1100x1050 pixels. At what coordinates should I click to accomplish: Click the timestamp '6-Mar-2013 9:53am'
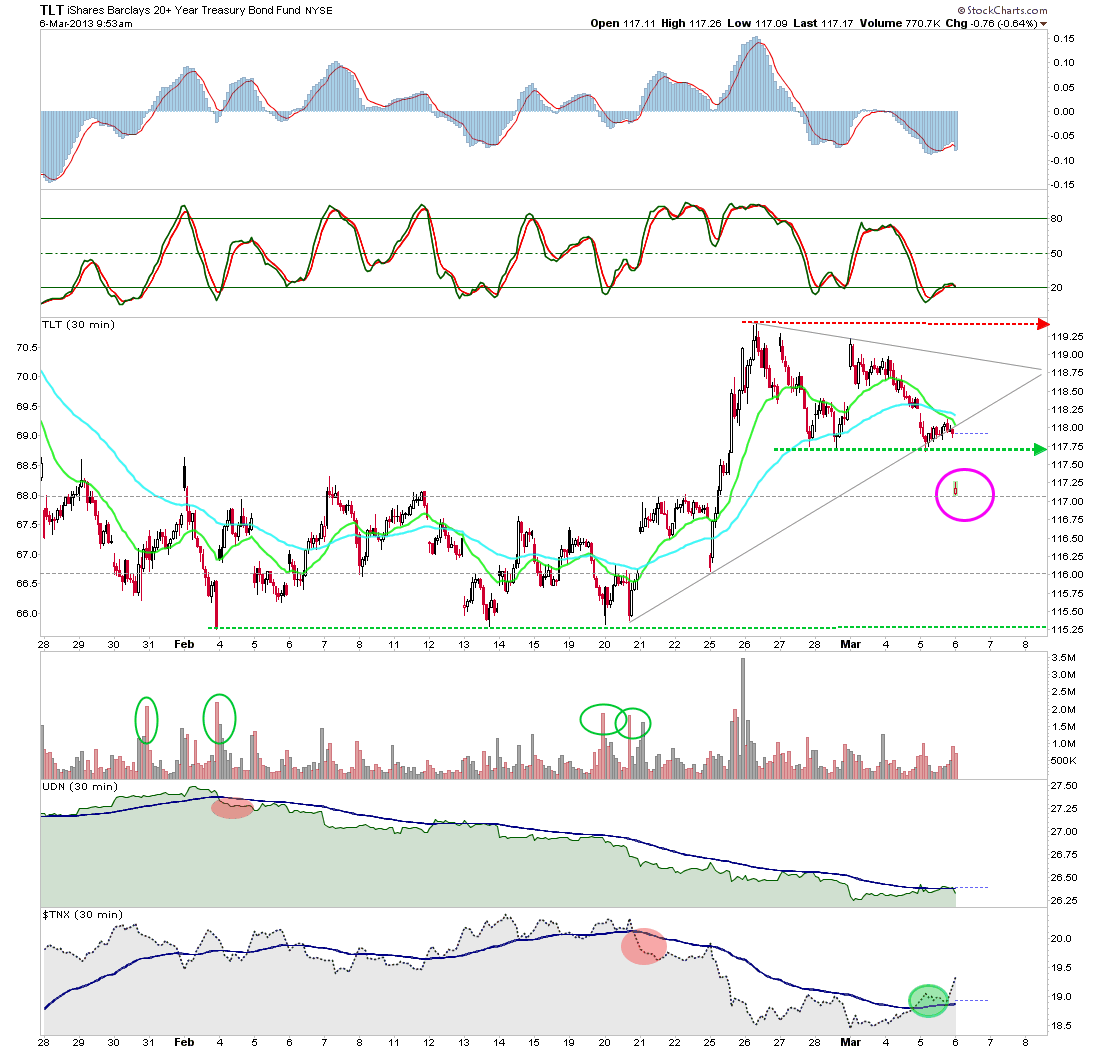coord(86,23)
